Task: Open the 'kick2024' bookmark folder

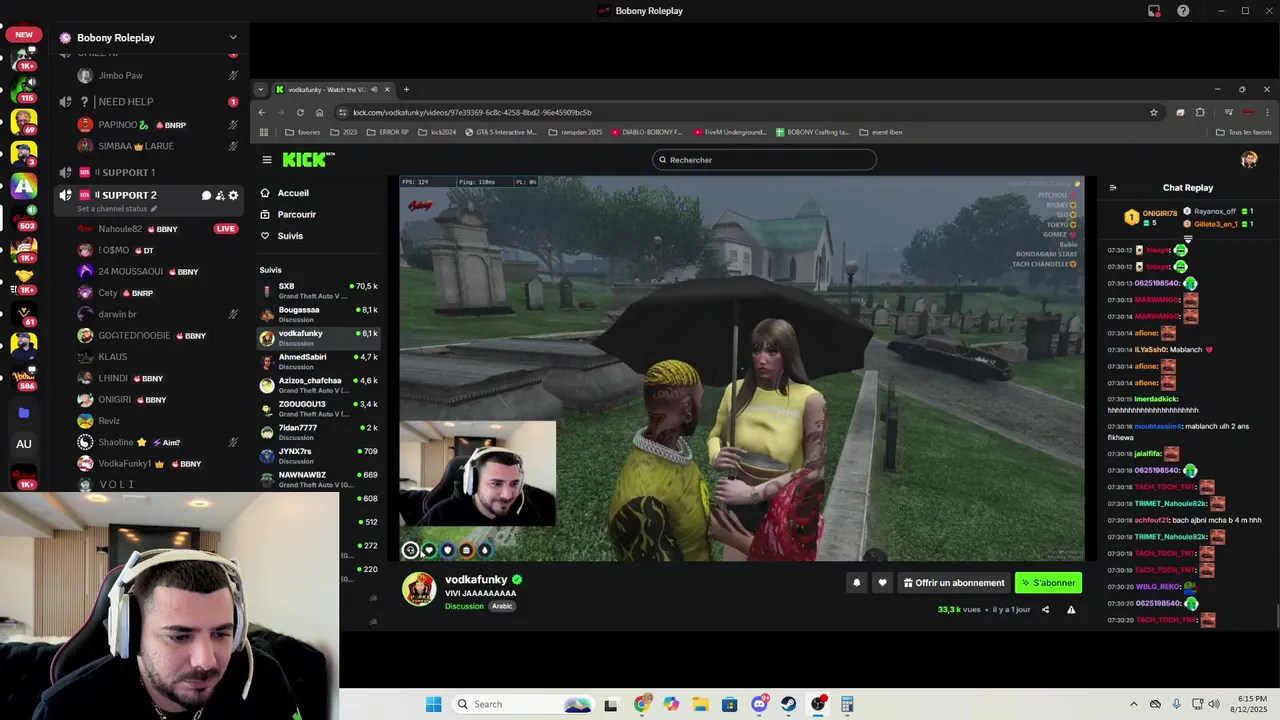Action: pos(437,132)
